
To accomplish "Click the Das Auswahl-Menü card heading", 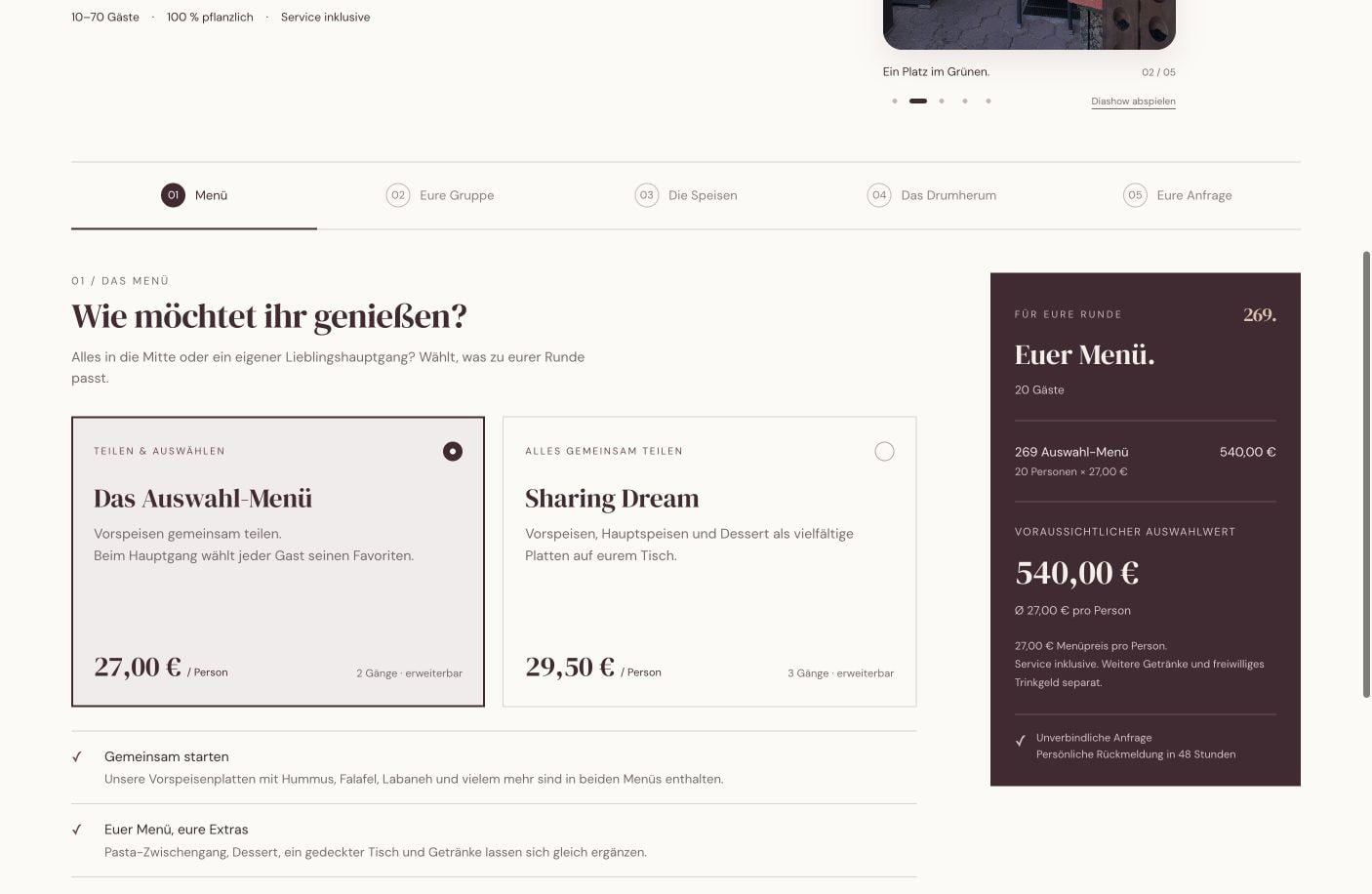I will click(203, 499).
